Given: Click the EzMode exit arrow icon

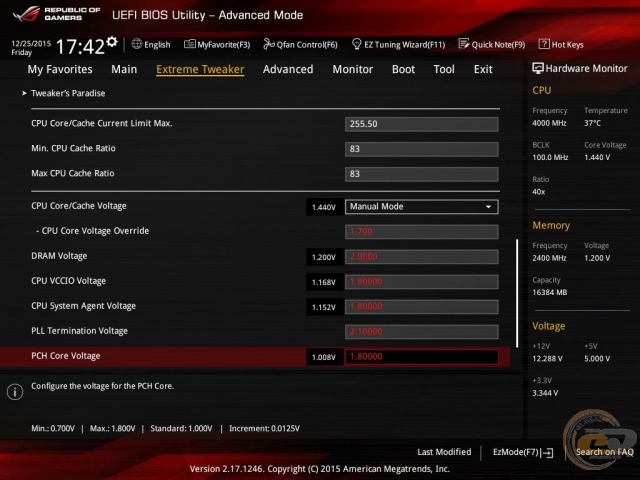Looking at the screenshot, I should (548, 453).
